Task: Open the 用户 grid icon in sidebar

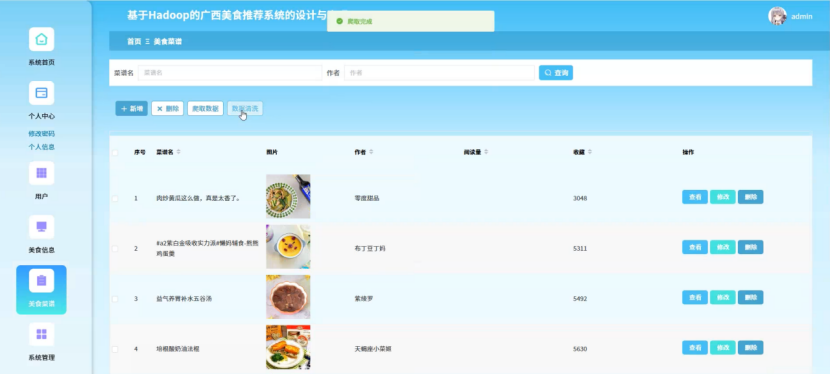Action: tap(41, 173)
